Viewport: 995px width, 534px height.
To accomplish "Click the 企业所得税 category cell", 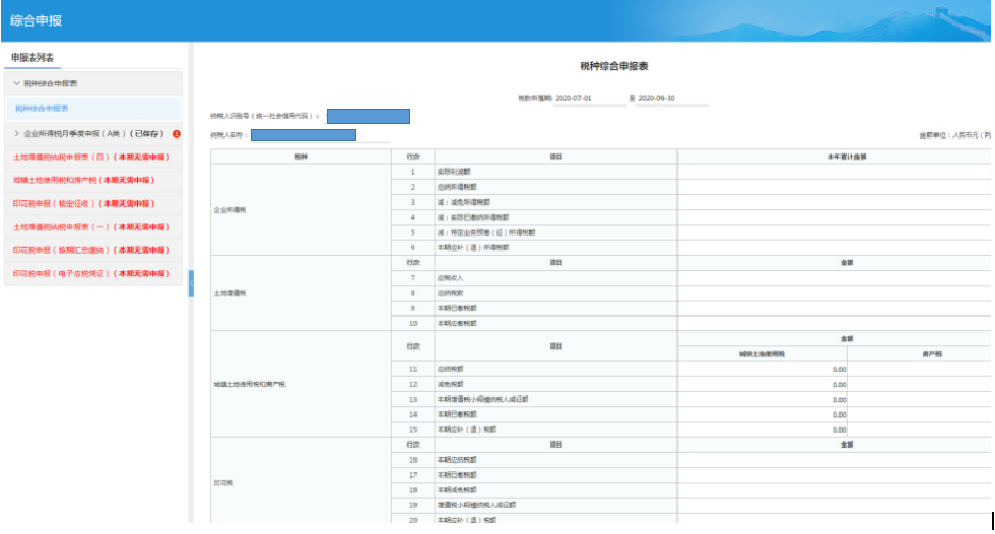I will (x=301, y=210).
